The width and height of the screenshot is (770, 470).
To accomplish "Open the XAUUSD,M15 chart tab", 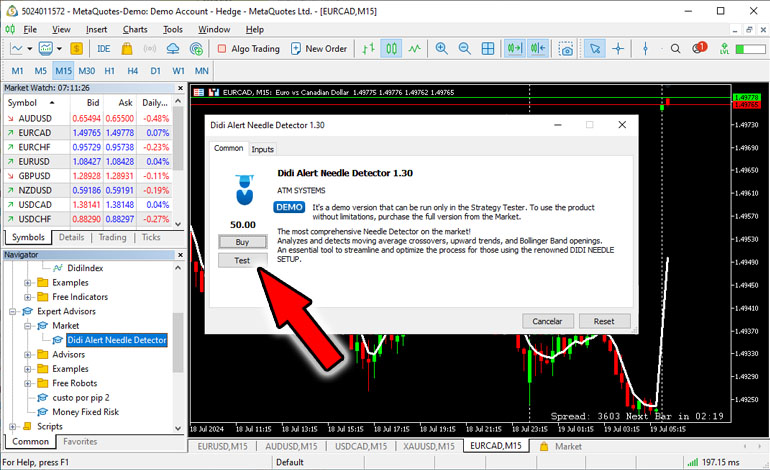I will click(429, 446).
